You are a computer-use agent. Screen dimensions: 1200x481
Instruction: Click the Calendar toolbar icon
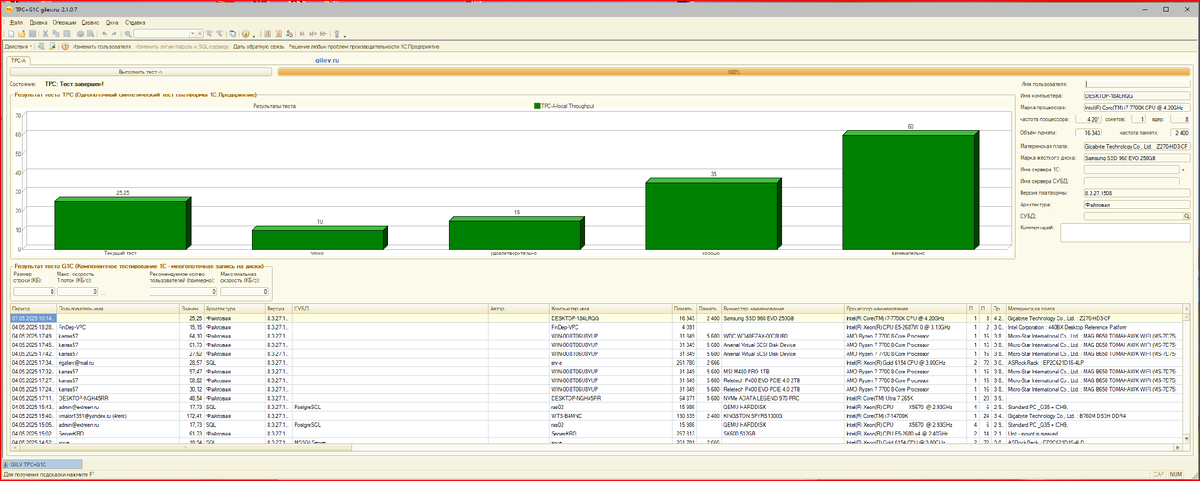click(278, 34)
